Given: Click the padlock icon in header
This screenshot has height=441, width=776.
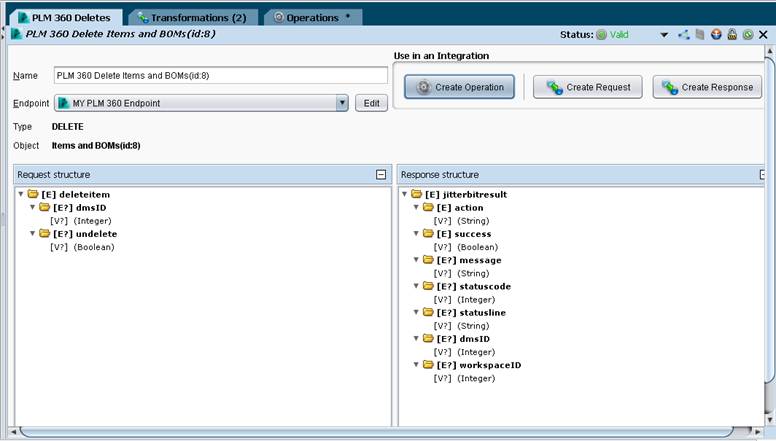Looking at the screenshot, I should 732,35.
